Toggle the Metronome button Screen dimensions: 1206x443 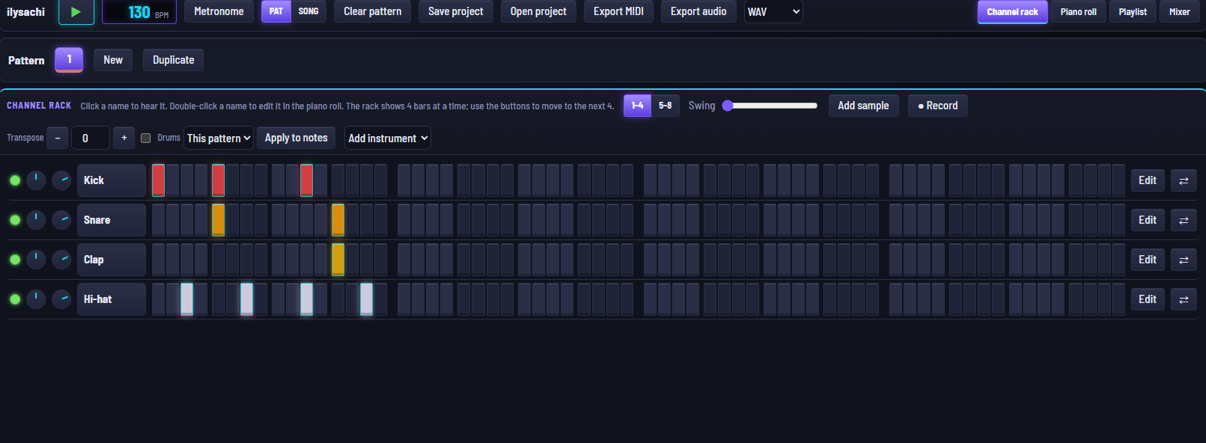[219, 12]
